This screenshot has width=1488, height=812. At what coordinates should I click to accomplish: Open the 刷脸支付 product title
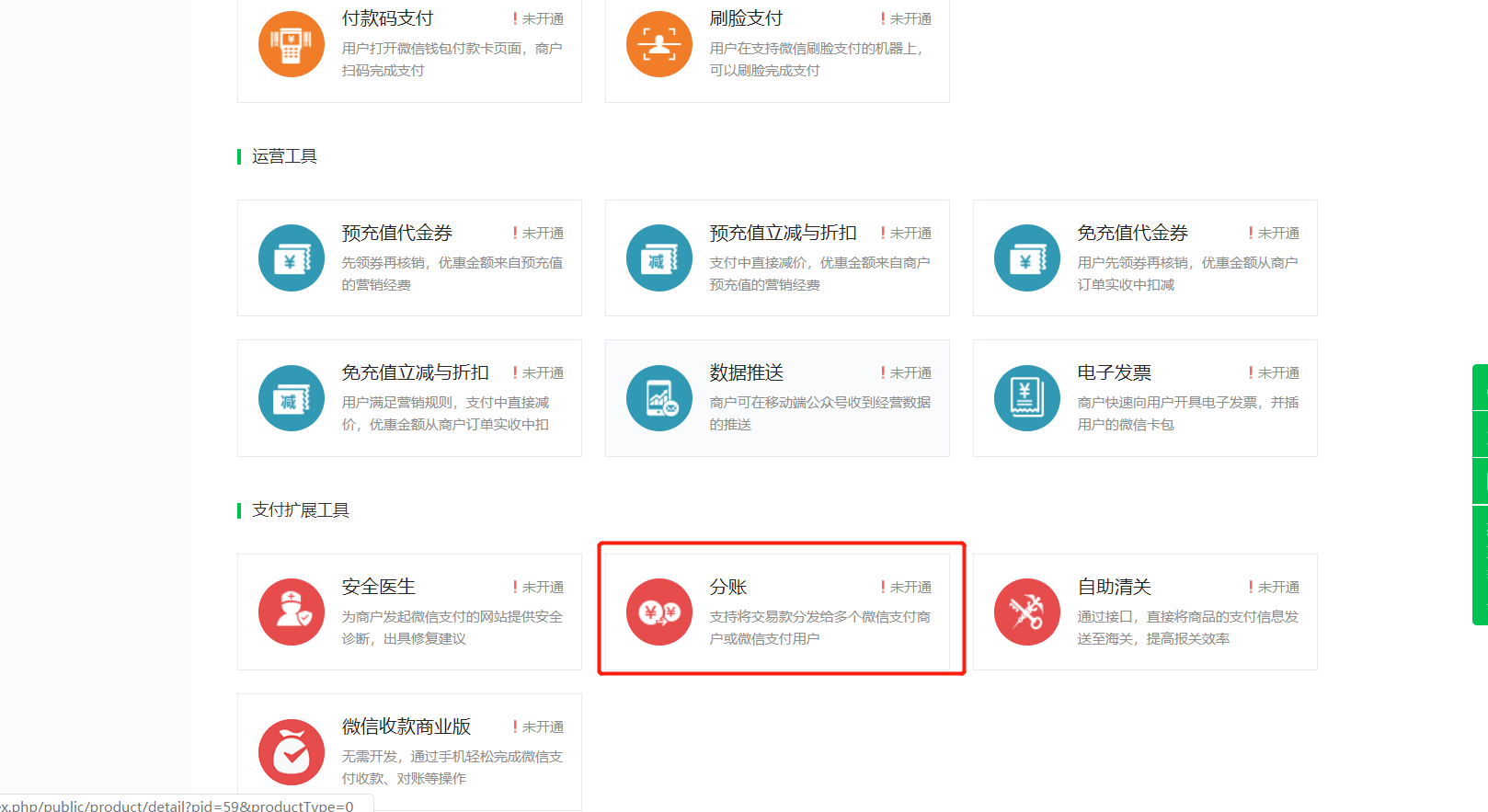click(746, 18)
